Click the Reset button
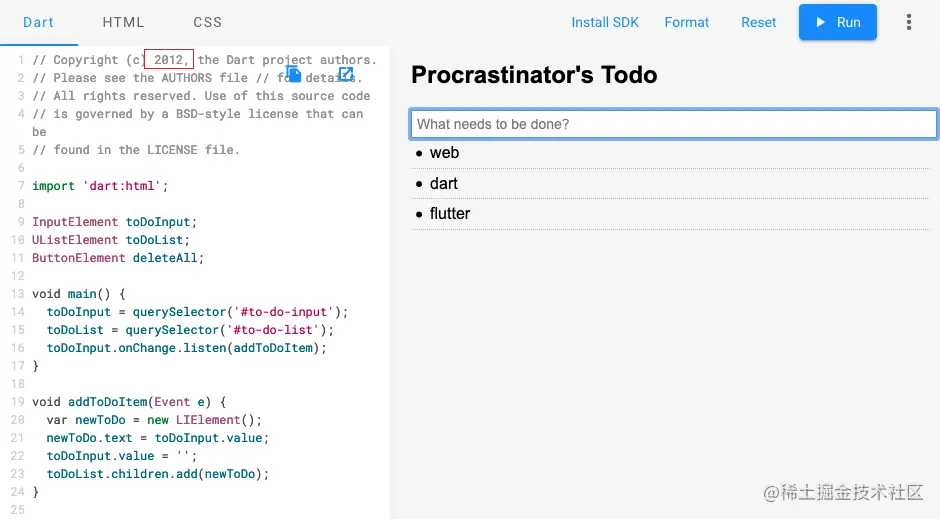This screenshot has height=519, width=940. click(758, 22)
